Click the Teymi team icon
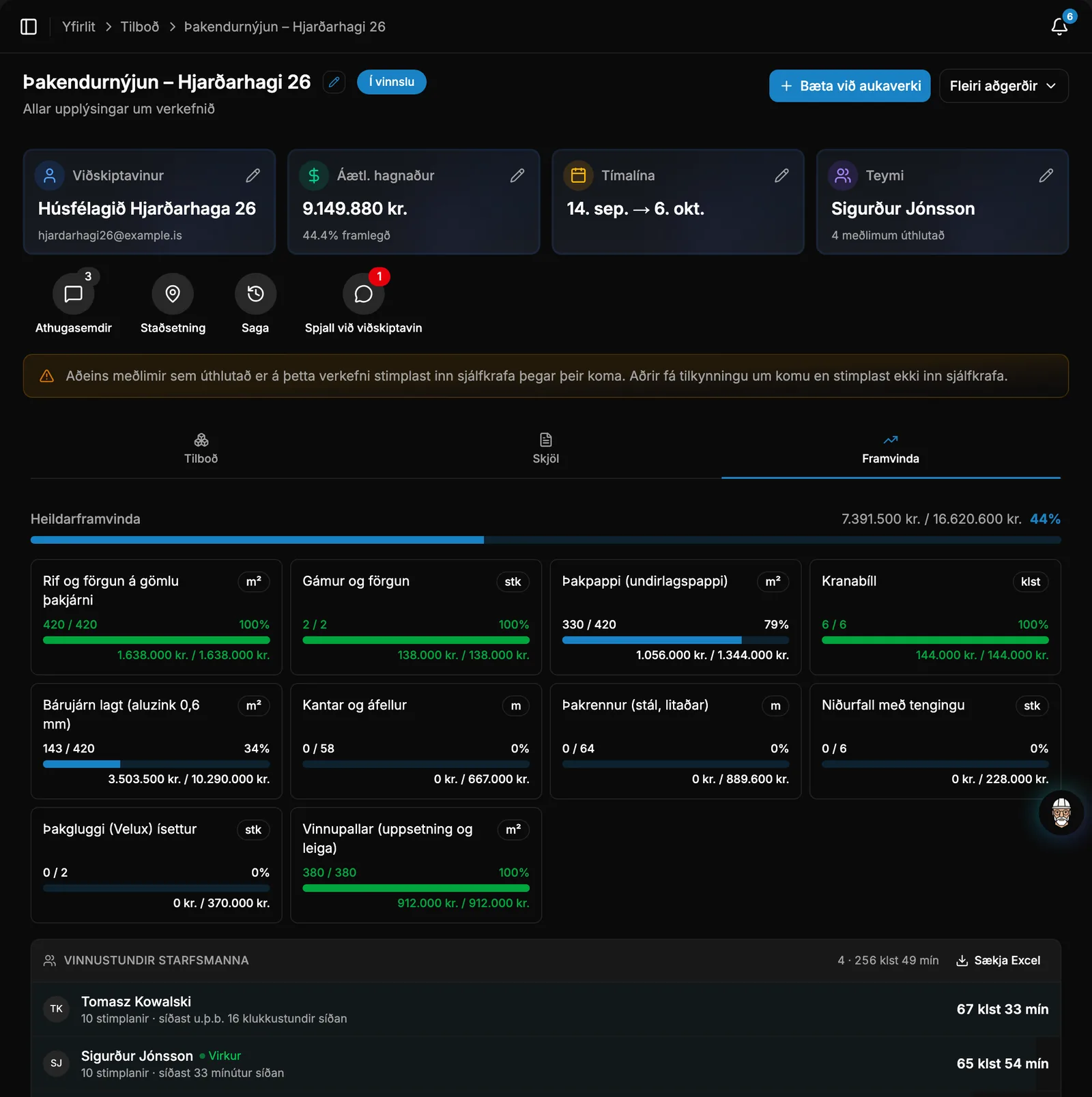1092x1097 pixels. (x=843, y=175)
